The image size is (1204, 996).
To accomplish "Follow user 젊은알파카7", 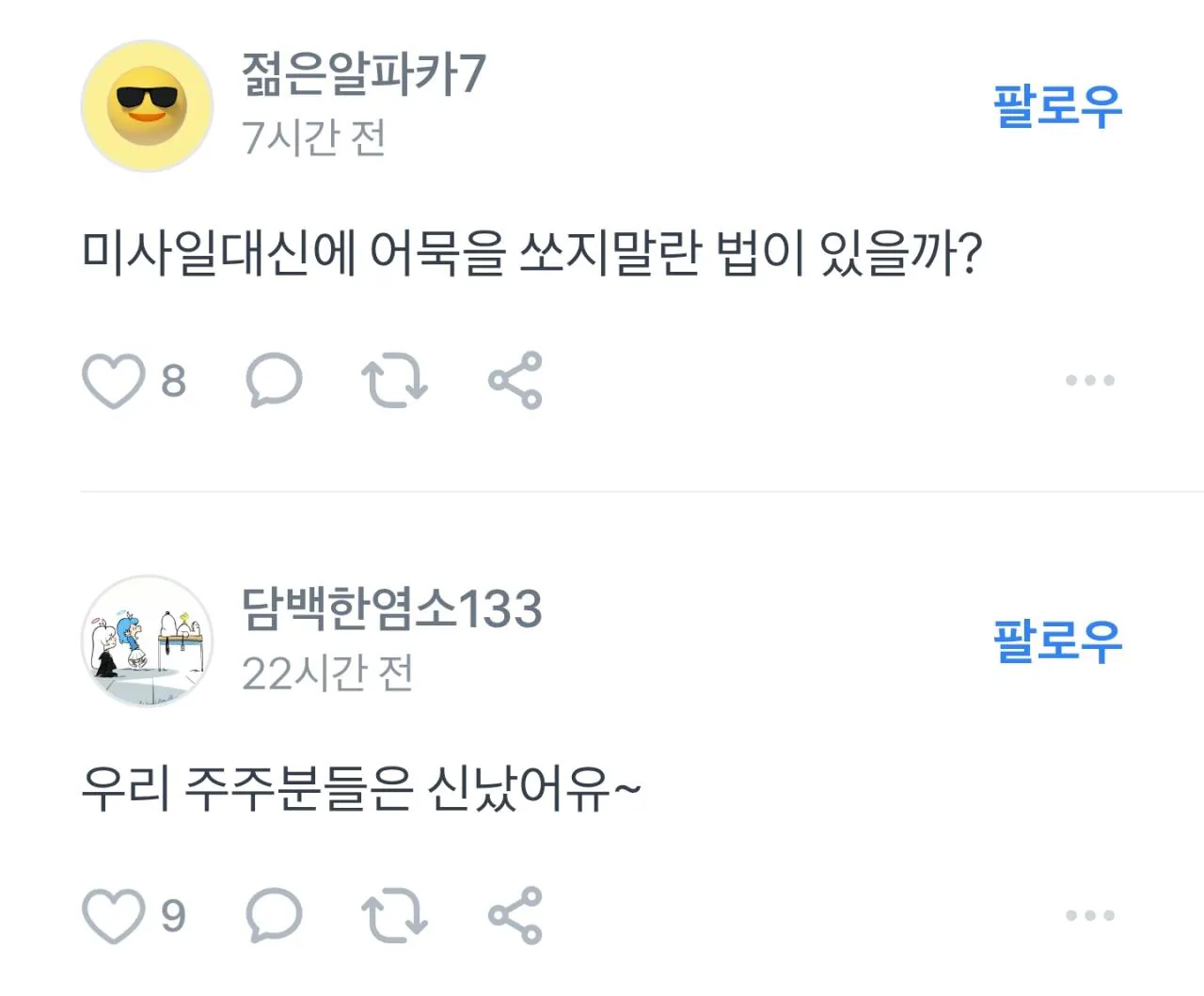I will (x=1057, y=105).
